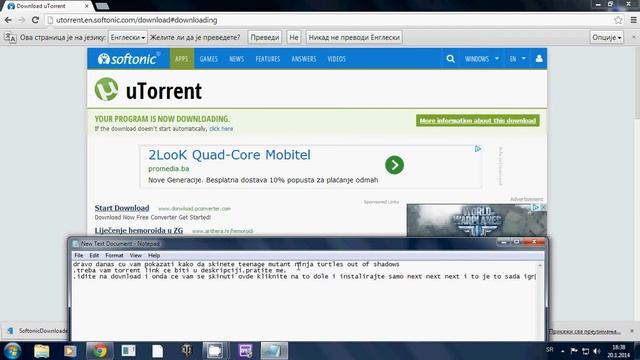Viewport: 640px width, 360px height.
Task: Expand the EN language dropdown
Action: click(x=517, y=59)
